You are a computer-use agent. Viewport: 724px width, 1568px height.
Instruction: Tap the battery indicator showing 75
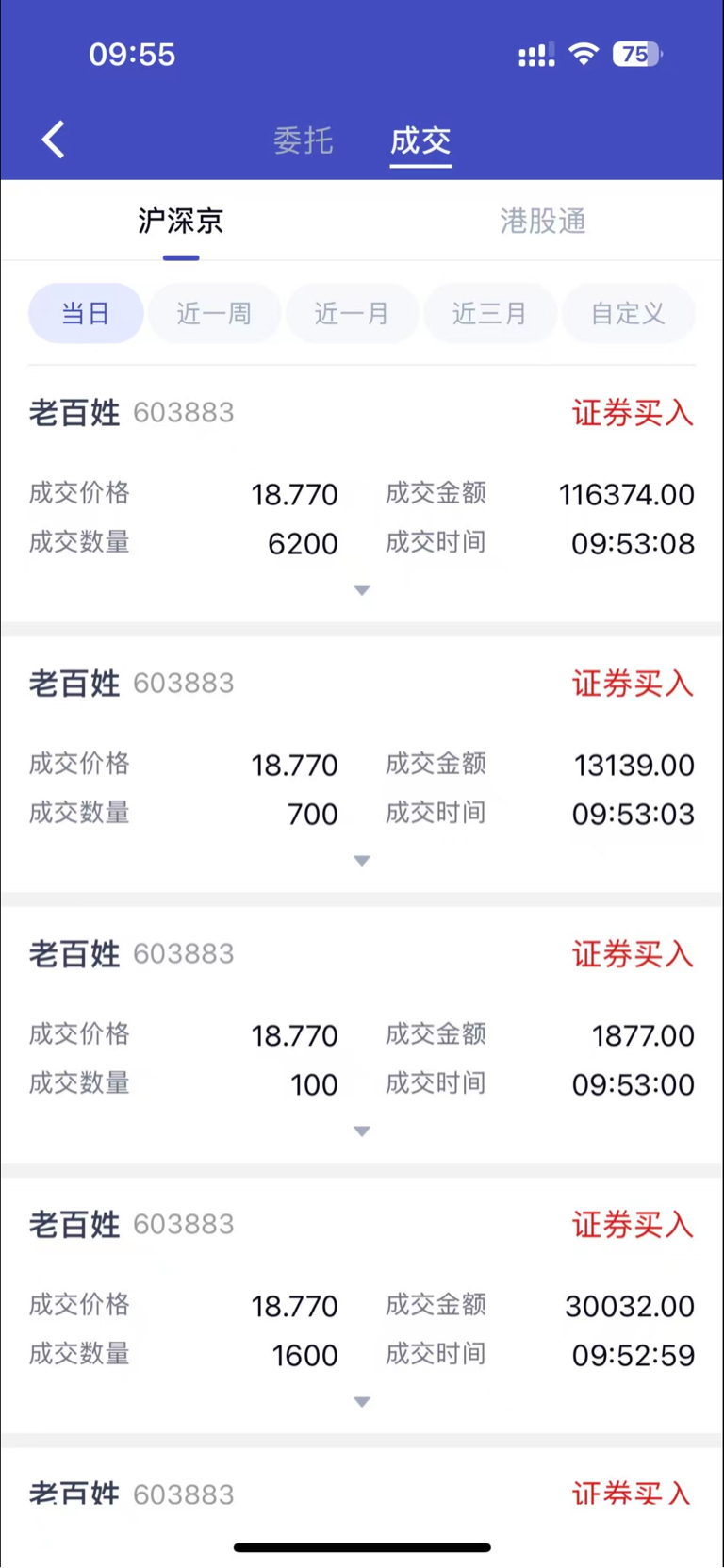(x=637, y=54)
